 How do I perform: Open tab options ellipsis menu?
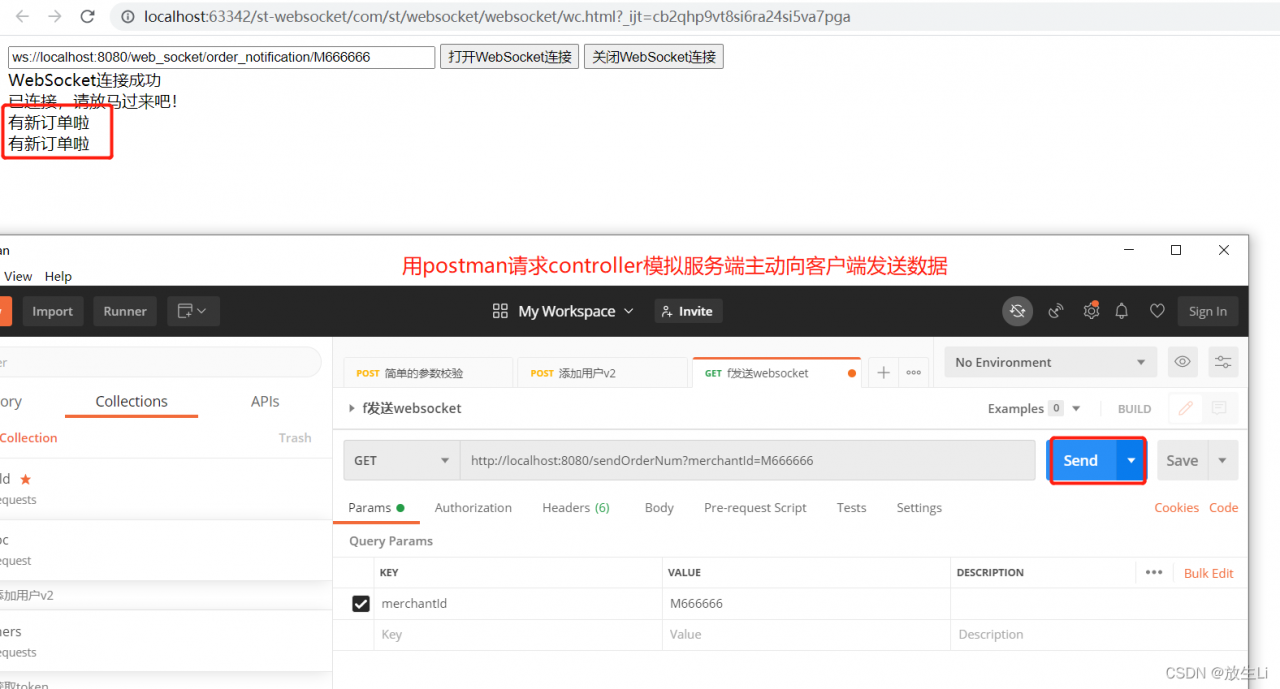pyautogui.click(x=913, y=373)
